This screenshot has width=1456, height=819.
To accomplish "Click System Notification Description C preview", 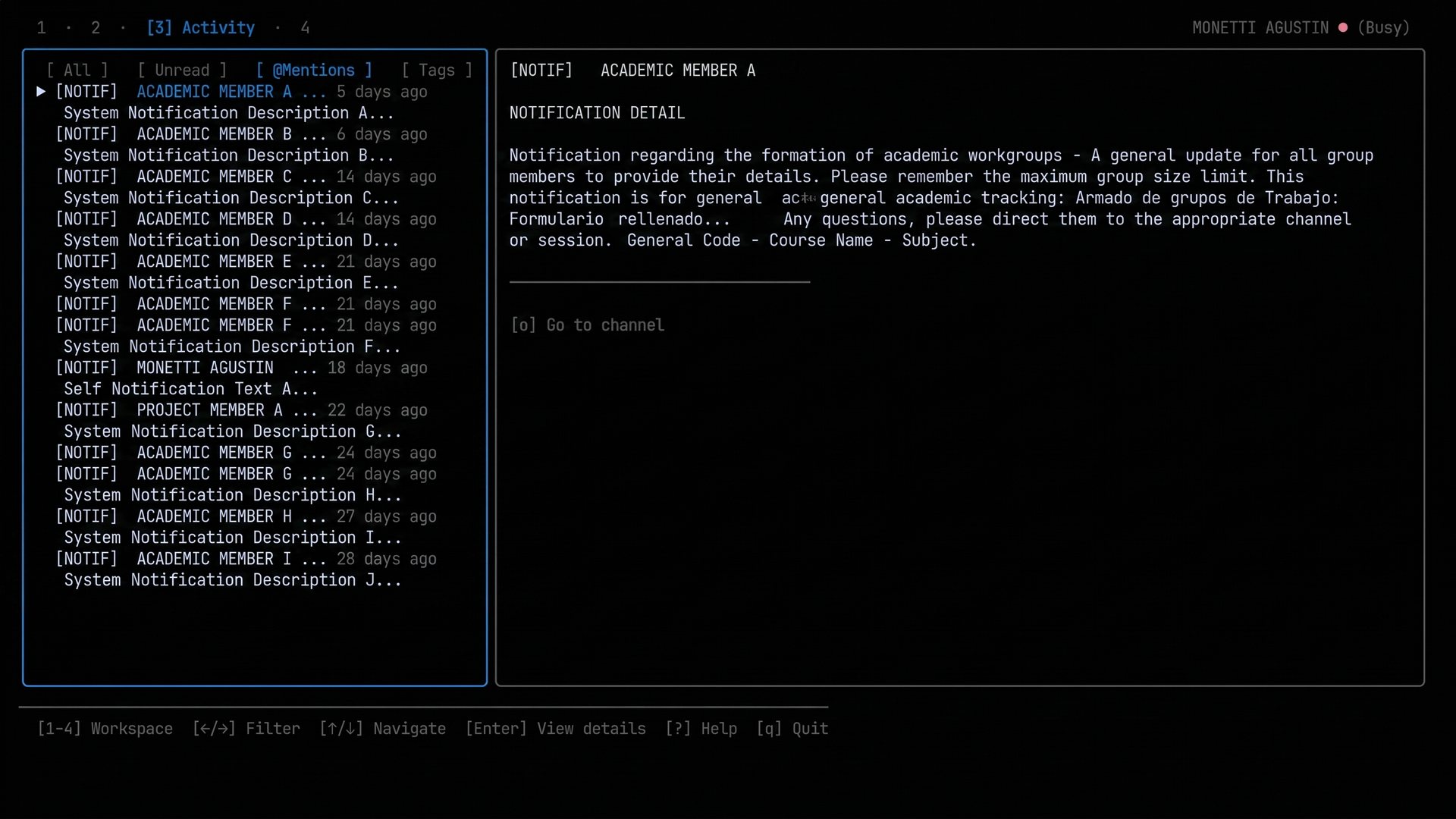I will [231, 198].
